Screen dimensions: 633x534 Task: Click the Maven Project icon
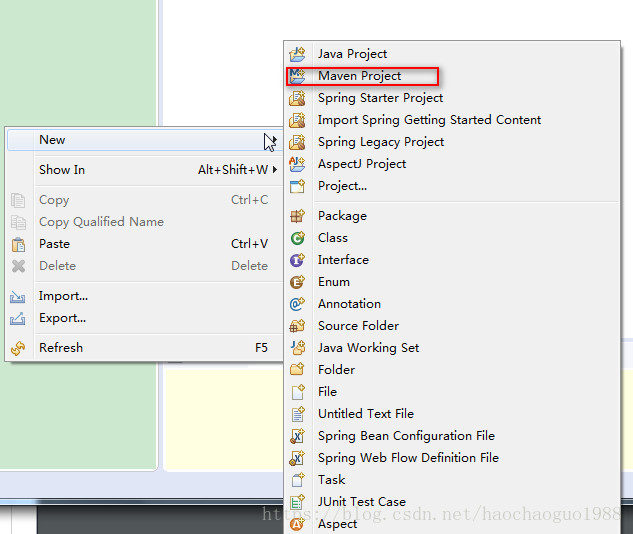tap(298, 76)
